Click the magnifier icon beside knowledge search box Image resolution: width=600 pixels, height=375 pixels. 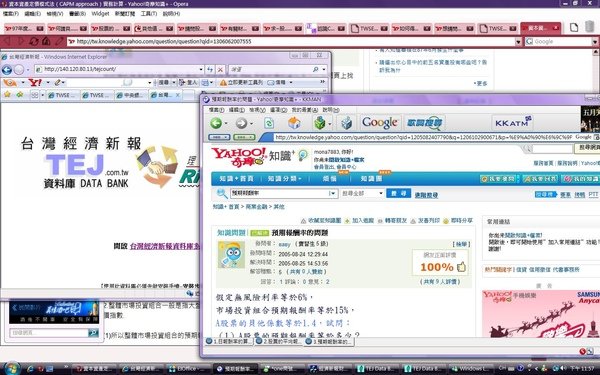[x=222, y=194]
